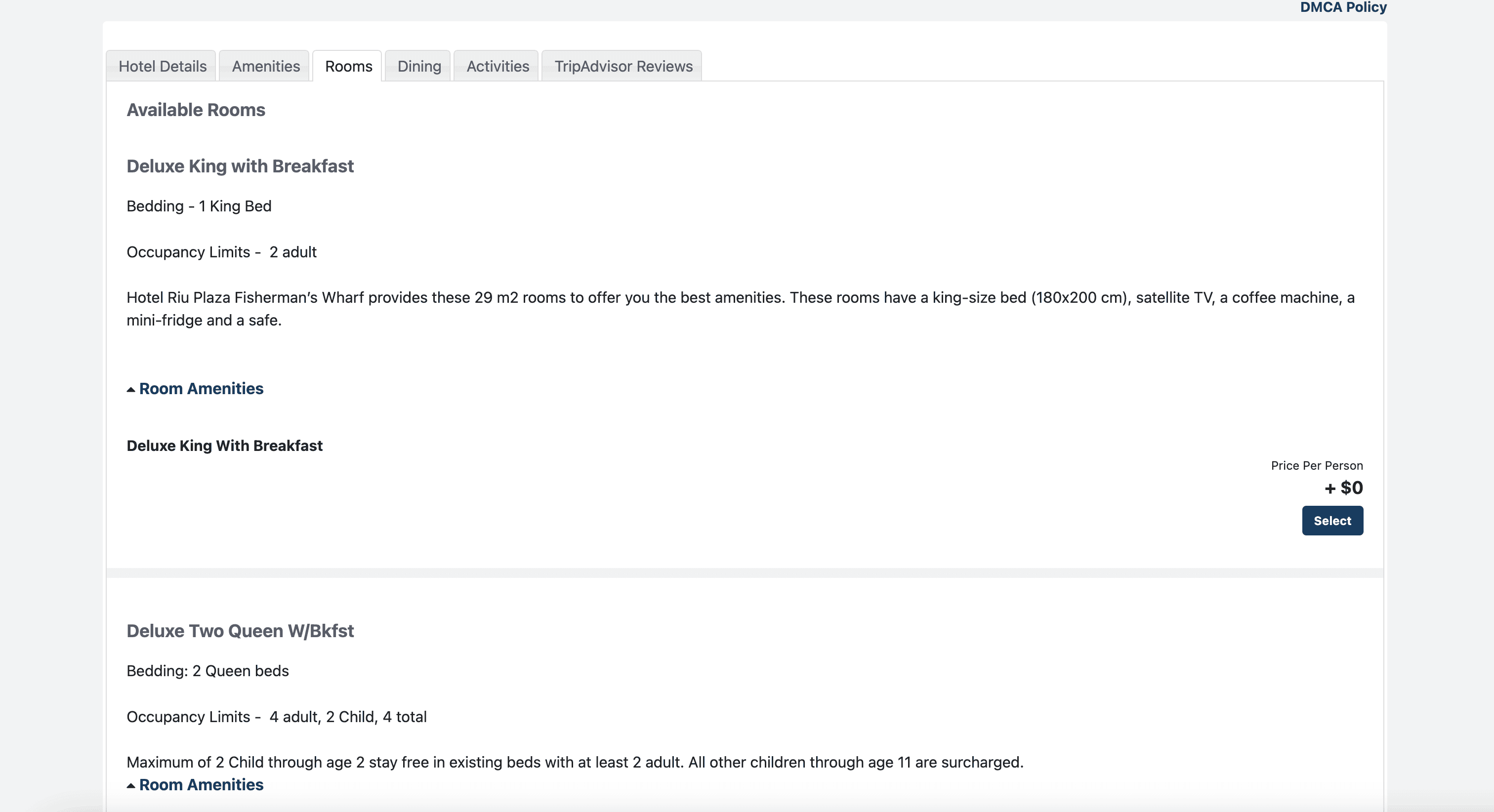Select the Rooms tab
This screenshot has height=812, width=1494.
pos(348,66)
